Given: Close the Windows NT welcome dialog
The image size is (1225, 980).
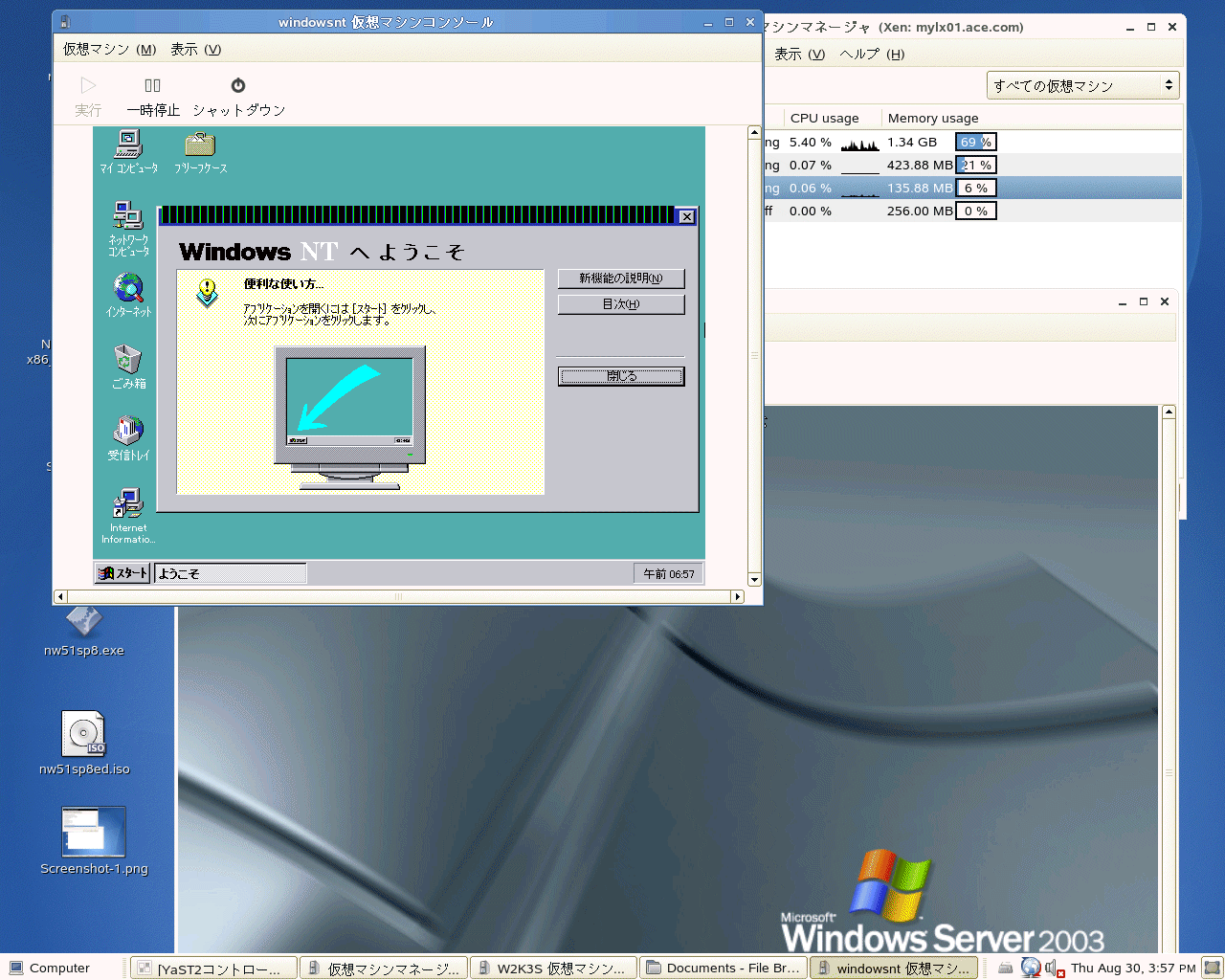Looking at the screenshot, I should tap(686, 216).
